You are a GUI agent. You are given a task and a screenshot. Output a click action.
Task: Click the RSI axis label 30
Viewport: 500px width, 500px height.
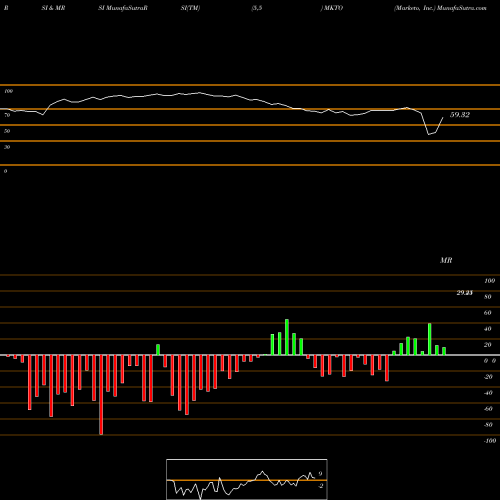7,147
